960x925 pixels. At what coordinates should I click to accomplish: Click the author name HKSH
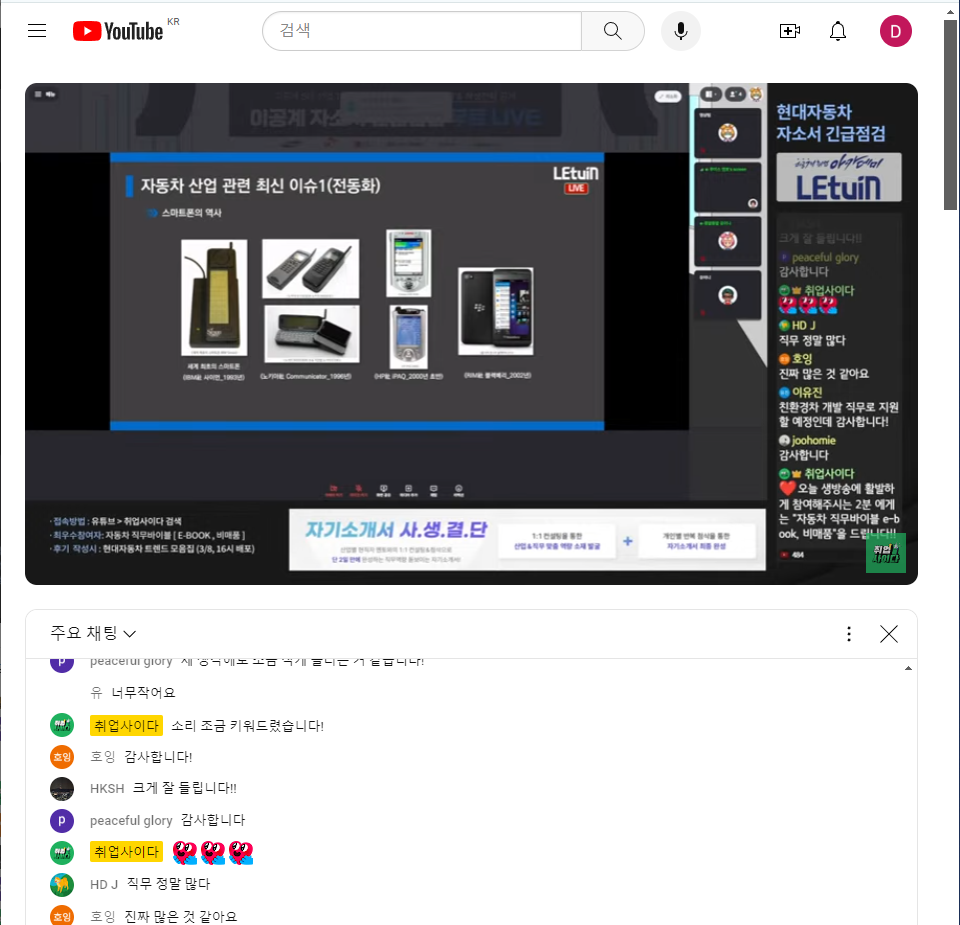(107, 788)
